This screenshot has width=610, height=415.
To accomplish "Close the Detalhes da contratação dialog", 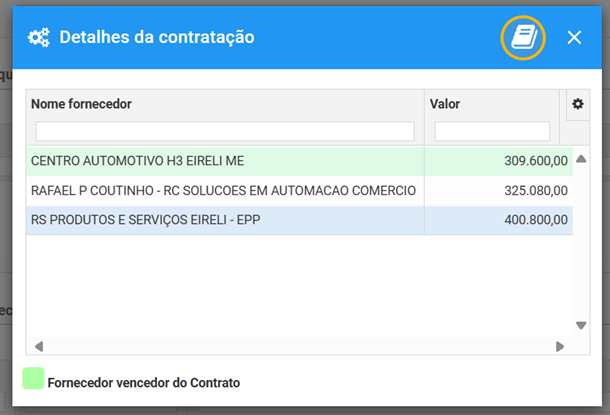I will (x=574, y=38).
